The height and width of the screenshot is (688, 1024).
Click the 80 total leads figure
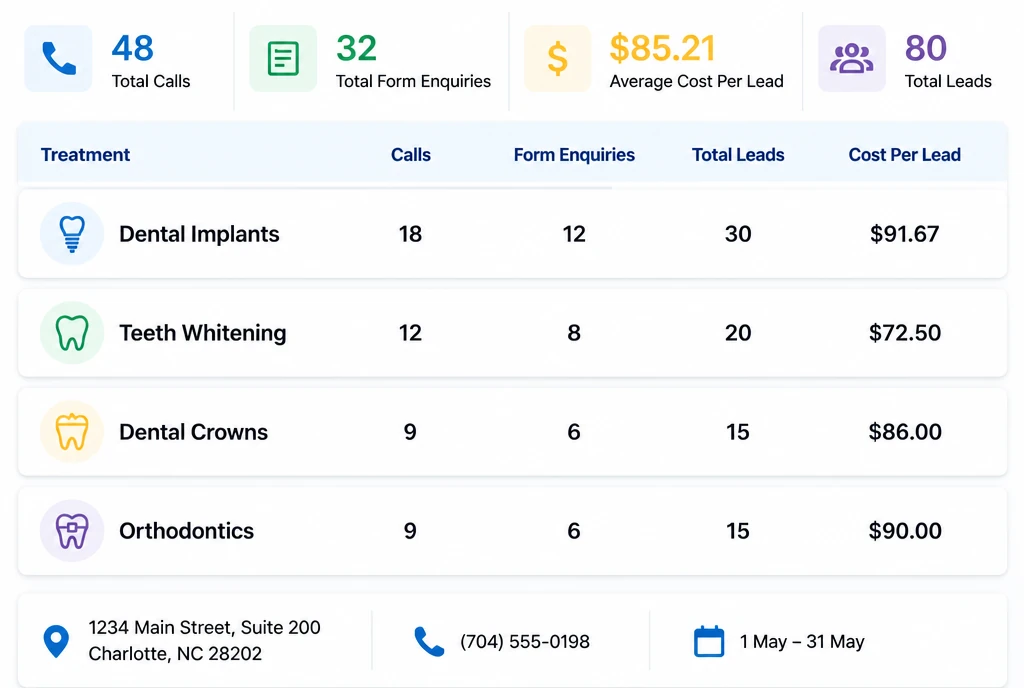(x=925, y=48)
